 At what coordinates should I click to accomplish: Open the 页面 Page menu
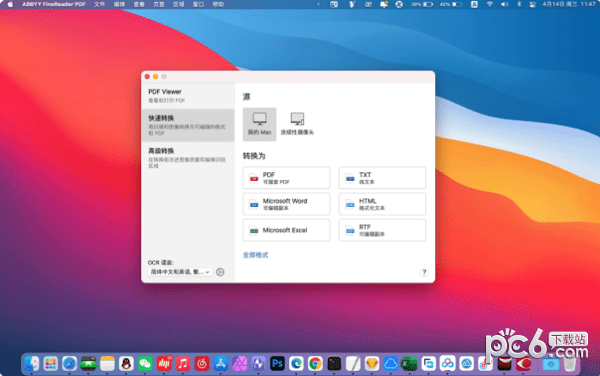pyautogui.click(x=159, y=4)
